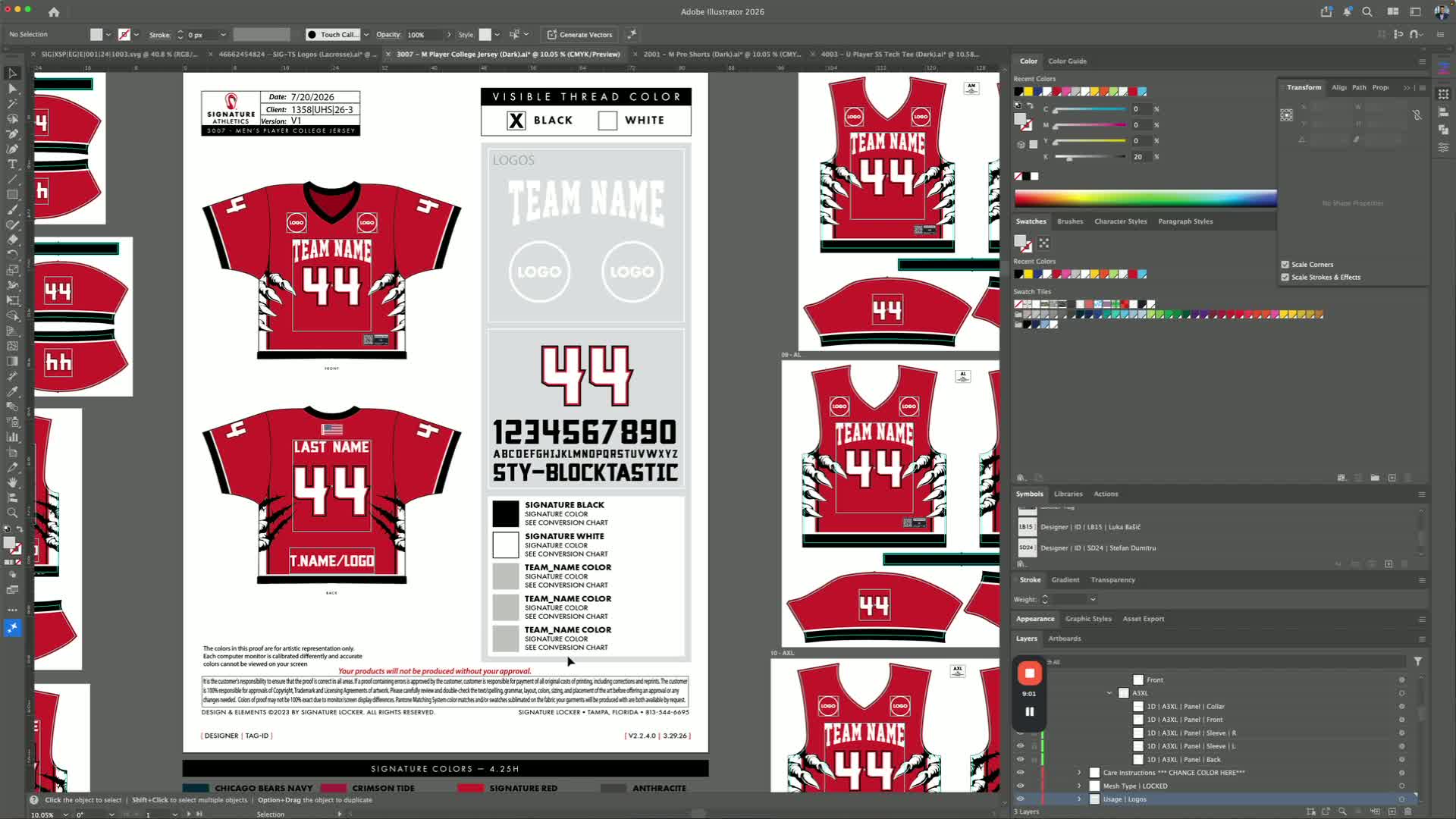Toggle the Scale Strokes & Effects checkbox
Image resolution: width=1456 pixels, height=819 pixels.
tap(1285, 278)
